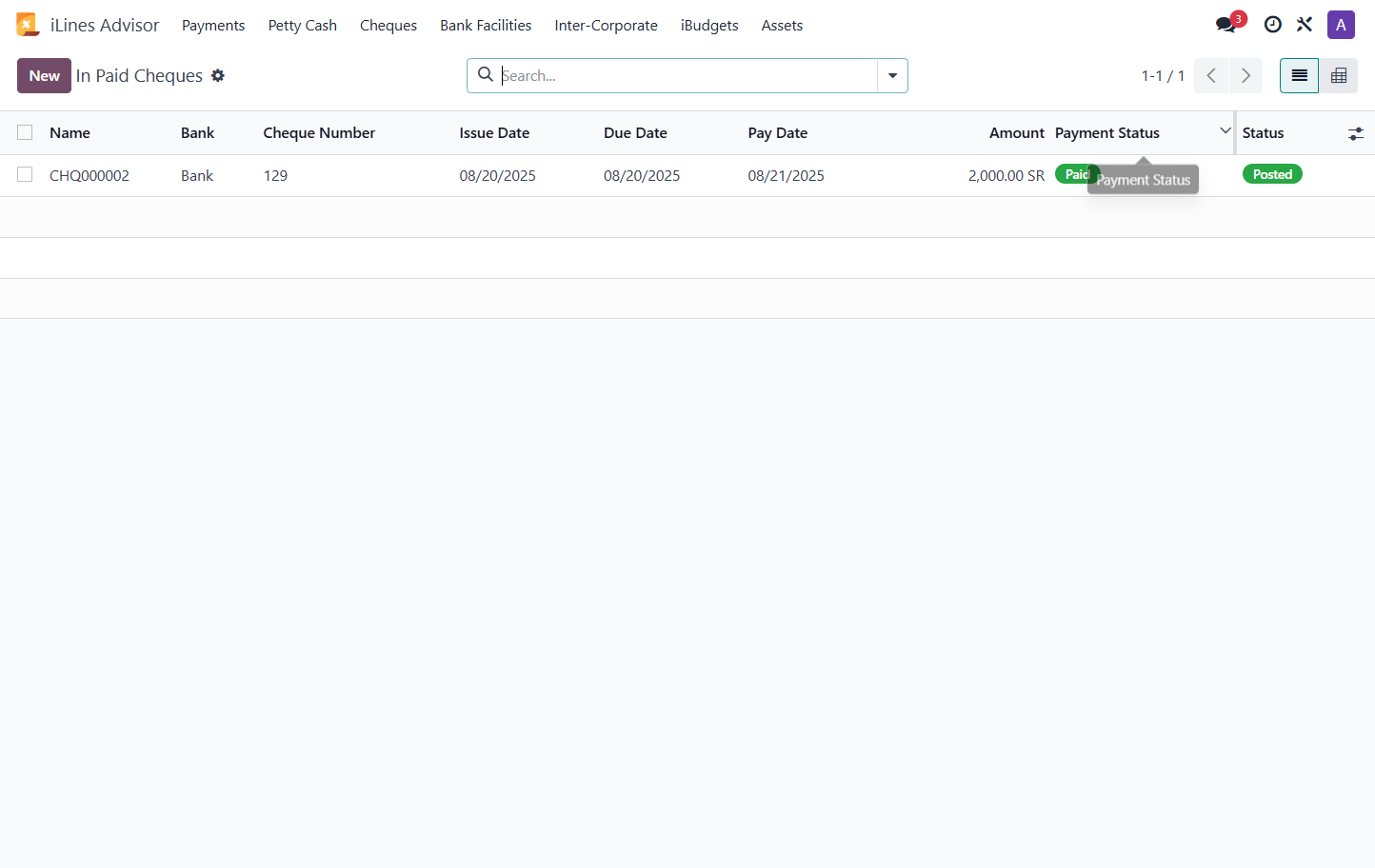This screenshot has width=1375, height=868.
Task: Open optional columns adjust icon
Action: 1356,133
